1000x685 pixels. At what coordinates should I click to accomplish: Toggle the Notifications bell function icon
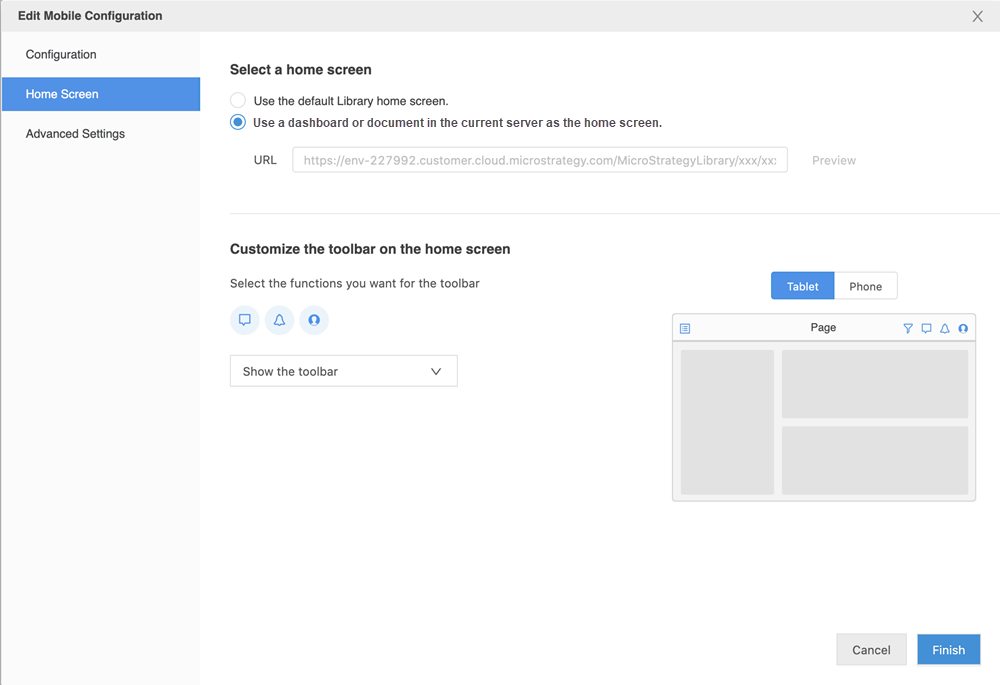pyautogui.click(x=280, y=320)
